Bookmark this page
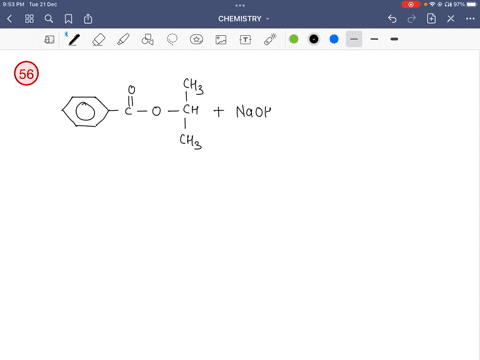This screenshot has height=360, width=480. click(x=68, y=19)
